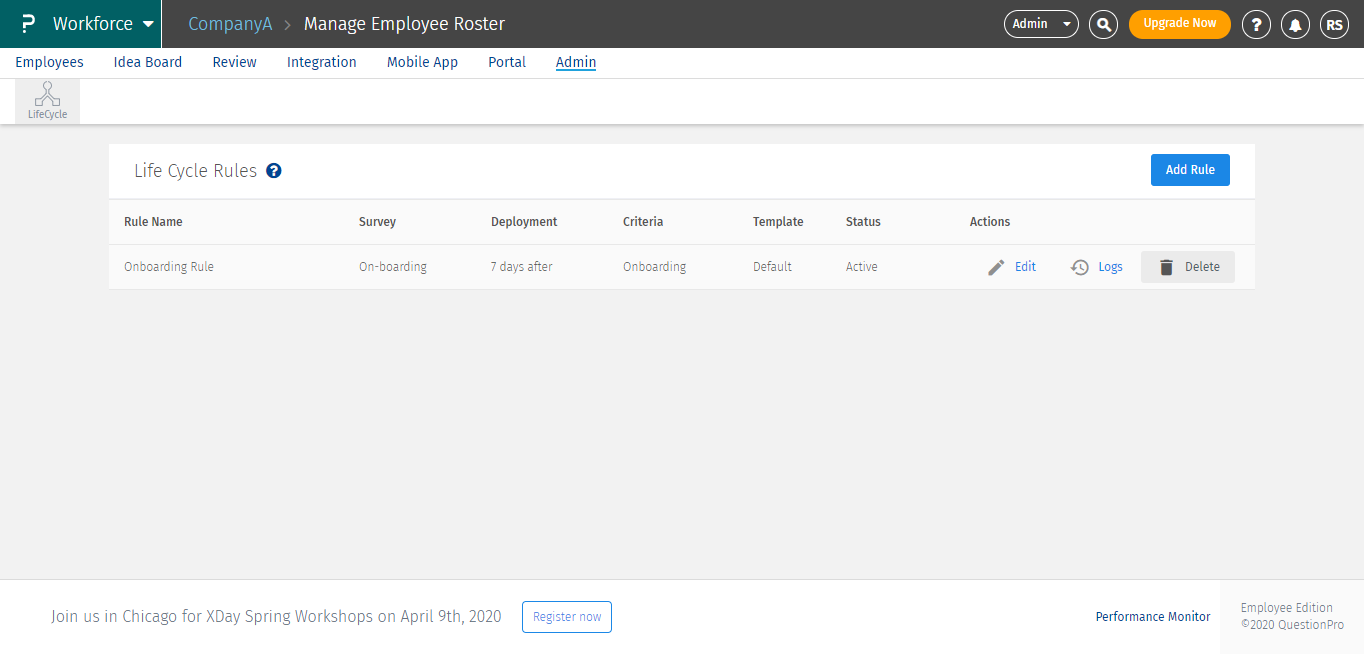
Task: Open the Integration tab
Action: click(321, 62)
